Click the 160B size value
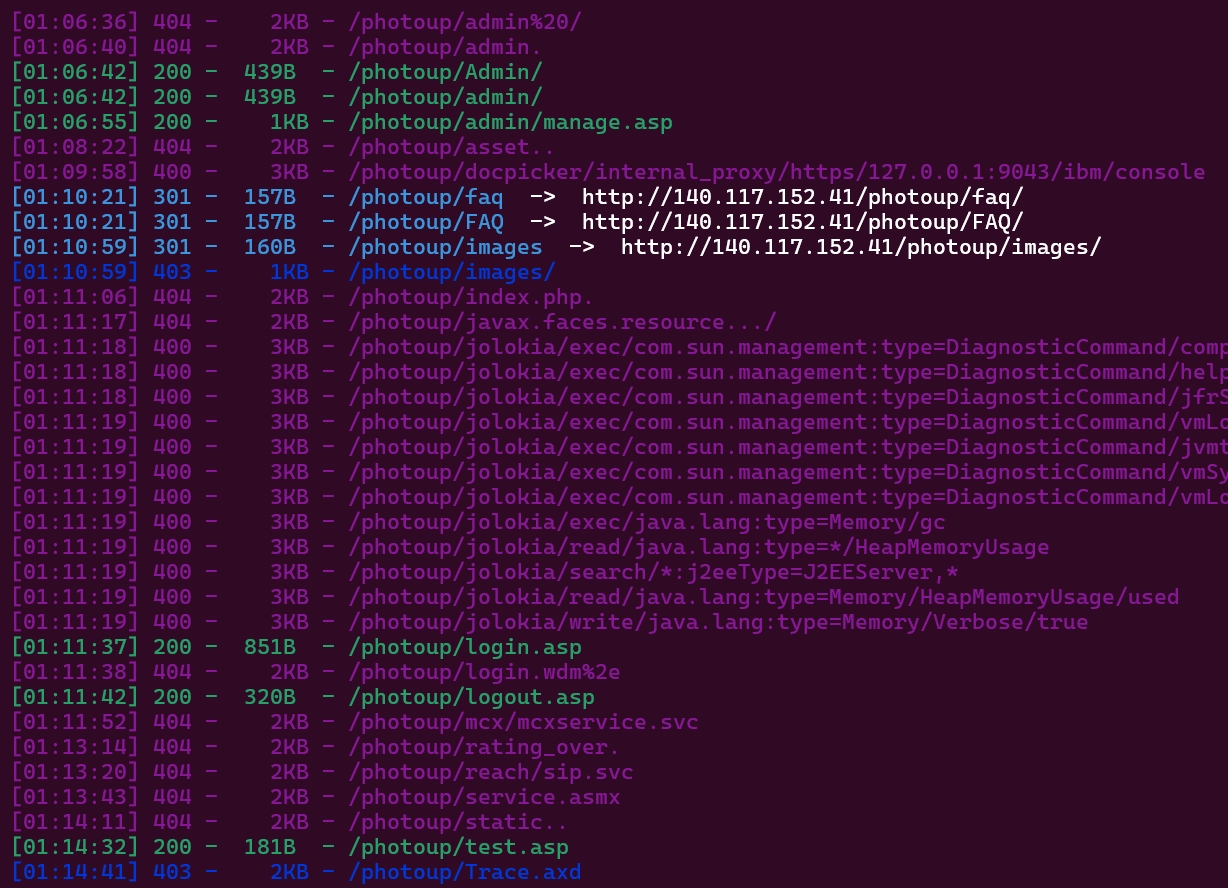The width and height of the screenshot is (1228, 888). pyautogui.click(x=270, y=247)
